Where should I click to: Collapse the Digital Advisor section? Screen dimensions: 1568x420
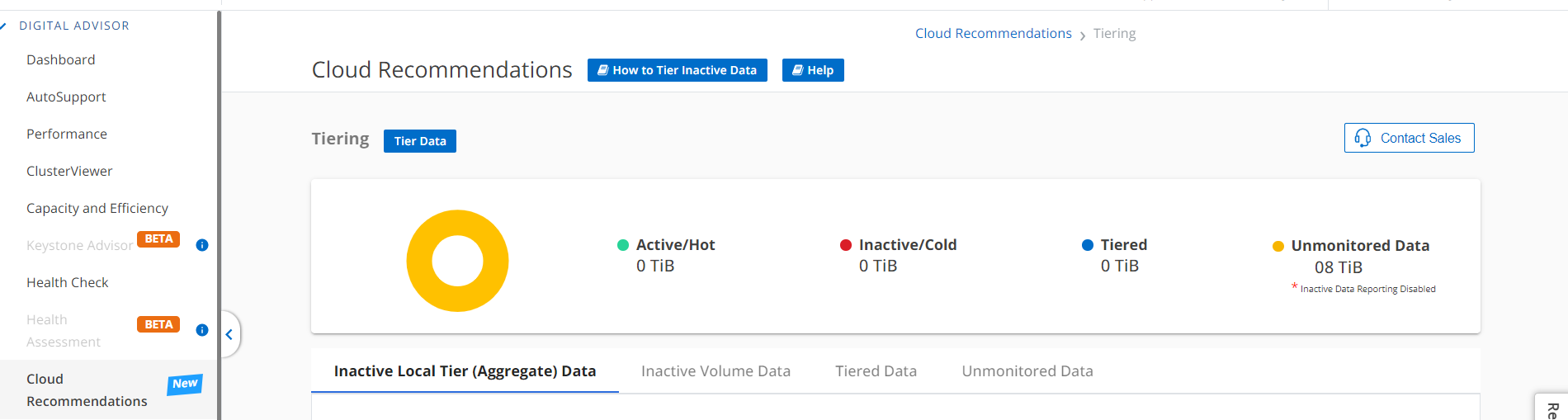(x=5, y=26)
